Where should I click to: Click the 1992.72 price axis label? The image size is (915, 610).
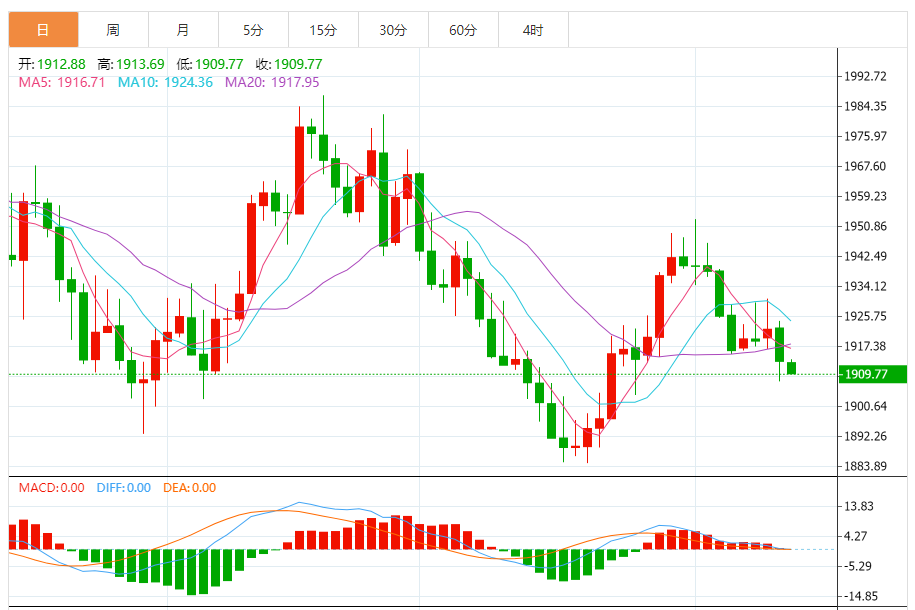tap(865, 76)
